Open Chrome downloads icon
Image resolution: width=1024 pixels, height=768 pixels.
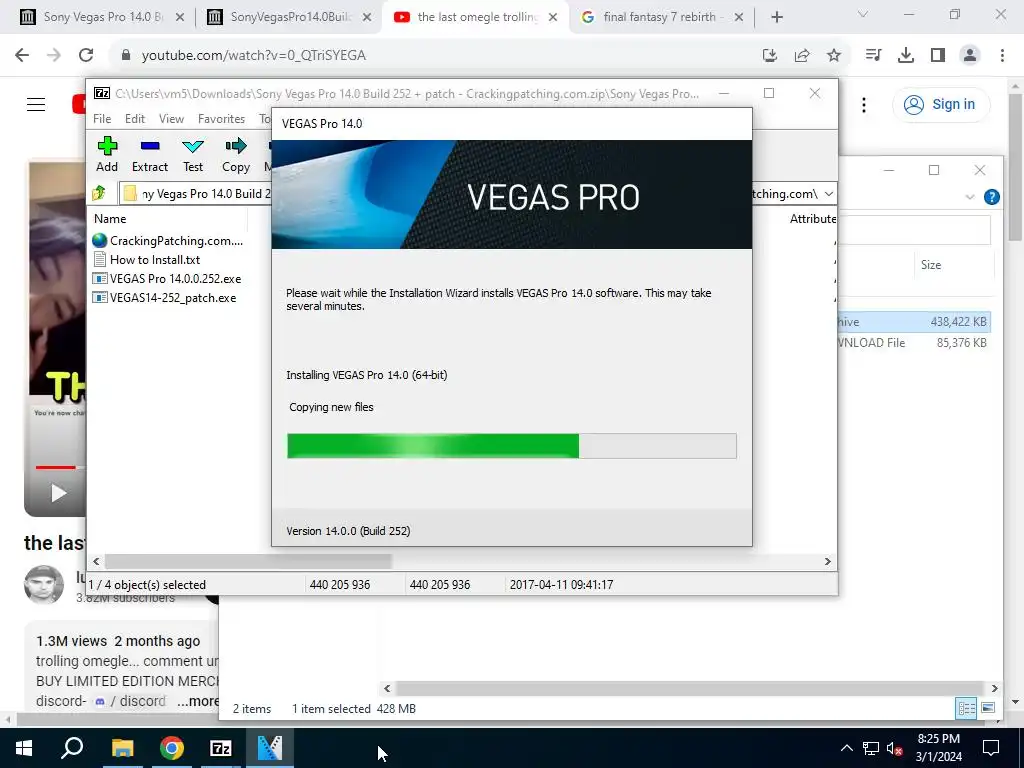(x=905, y=56)
